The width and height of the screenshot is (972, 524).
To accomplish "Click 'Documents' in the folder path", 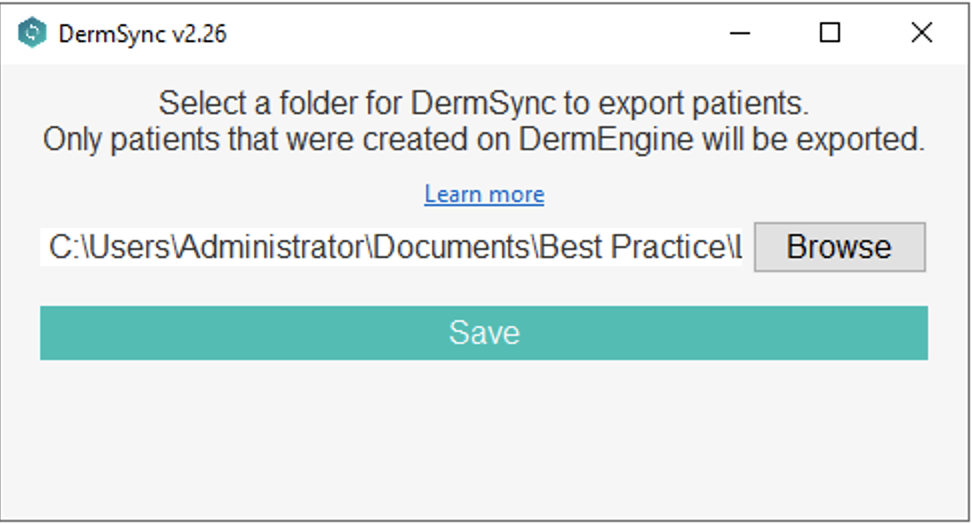I will (x=453, y=247).
